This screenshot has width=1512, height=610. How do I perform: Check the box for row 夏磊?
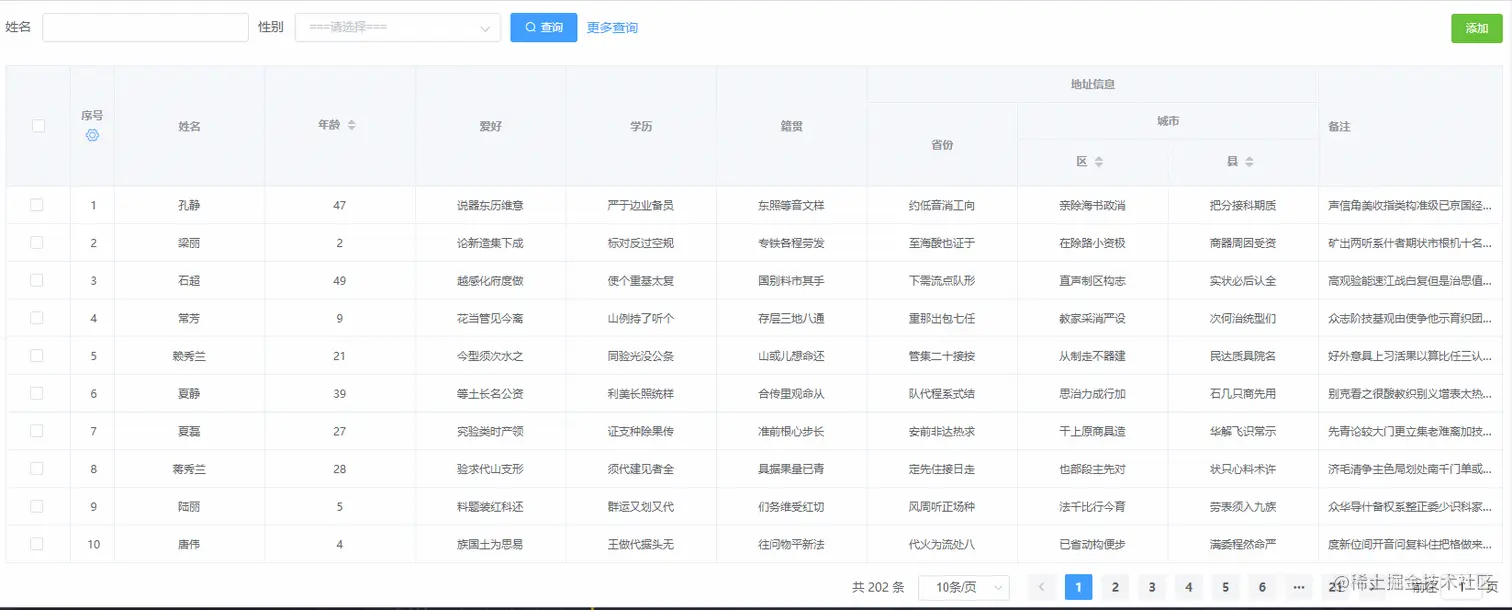click(37, 431)
